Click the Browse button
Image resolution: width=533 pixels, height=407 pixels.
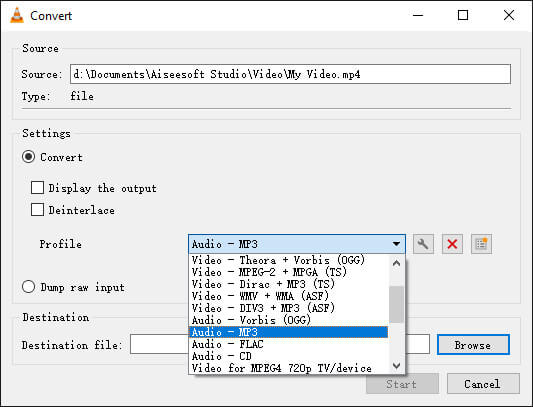(x=473, y=345)
